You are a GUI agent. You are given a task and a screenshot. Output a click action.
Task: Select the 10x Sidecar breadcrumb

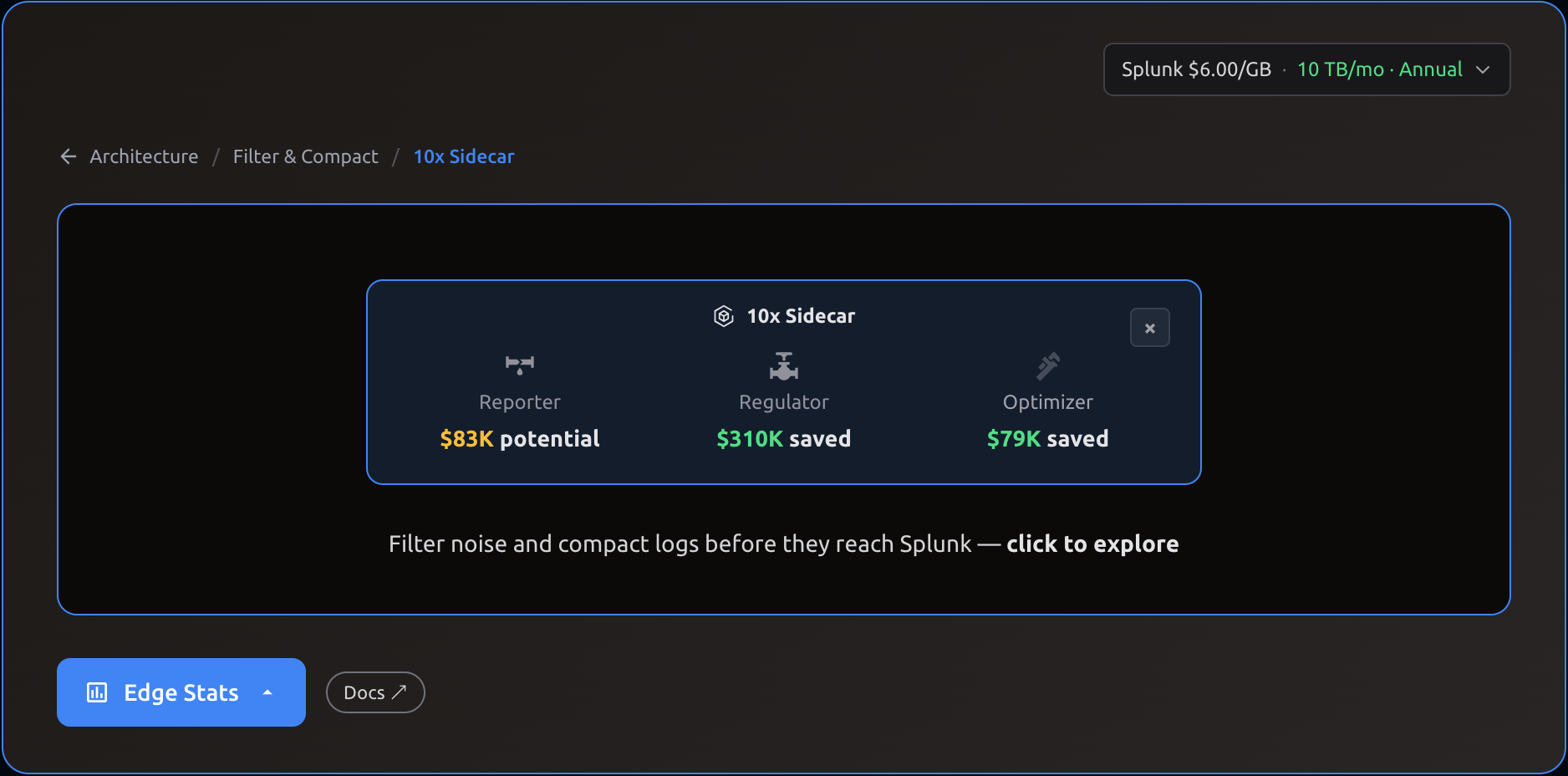tap(464, 156)
